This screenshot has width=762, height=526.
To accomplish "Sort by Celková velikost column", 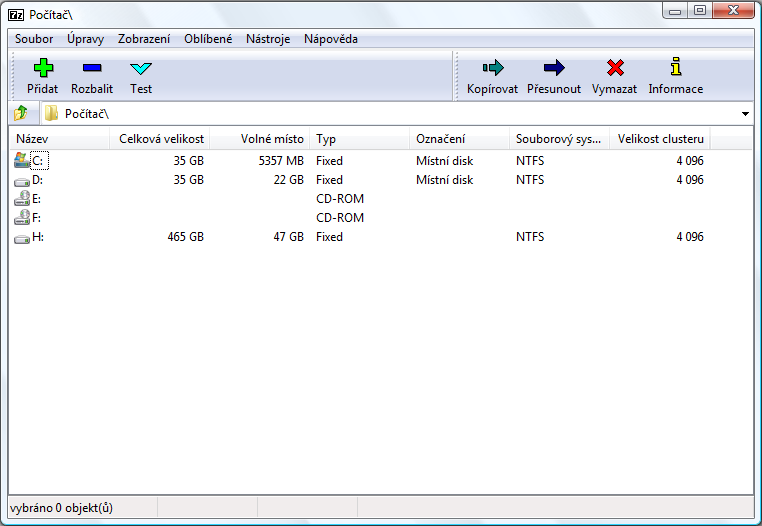I will coord(159,139).
